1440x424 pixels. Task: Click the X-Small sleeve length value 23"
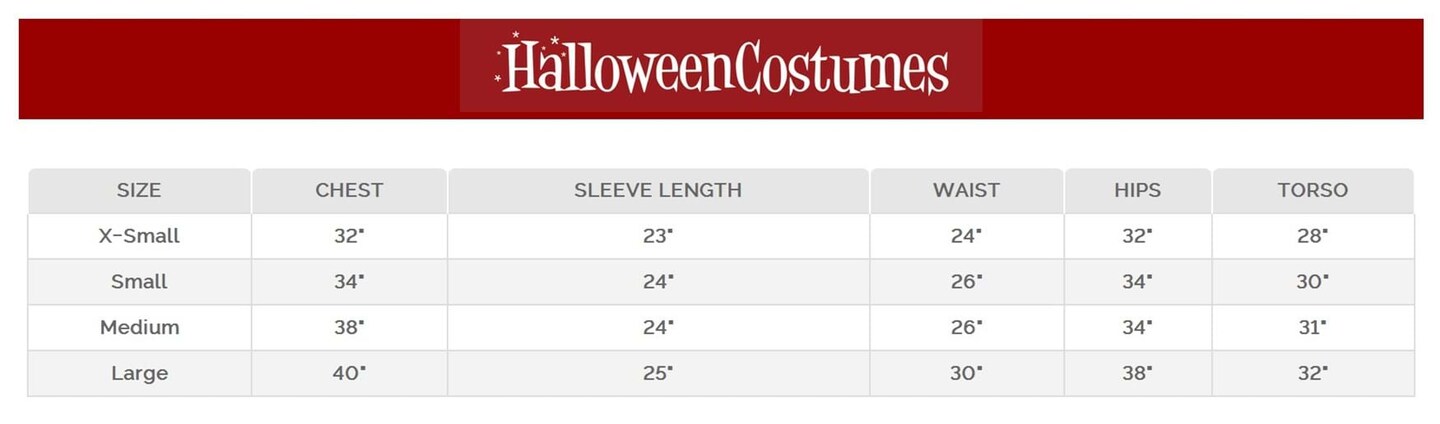[x=658, y=236]
